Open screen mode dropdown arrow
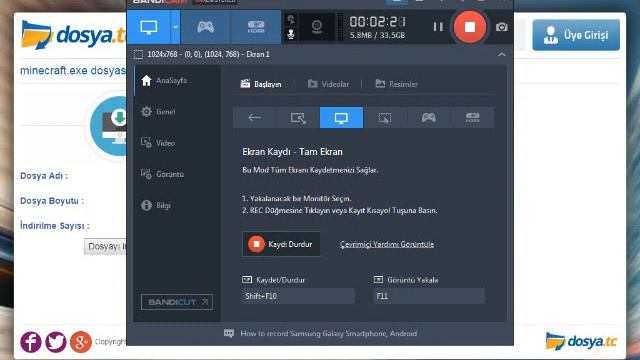 tap(175, 27)
